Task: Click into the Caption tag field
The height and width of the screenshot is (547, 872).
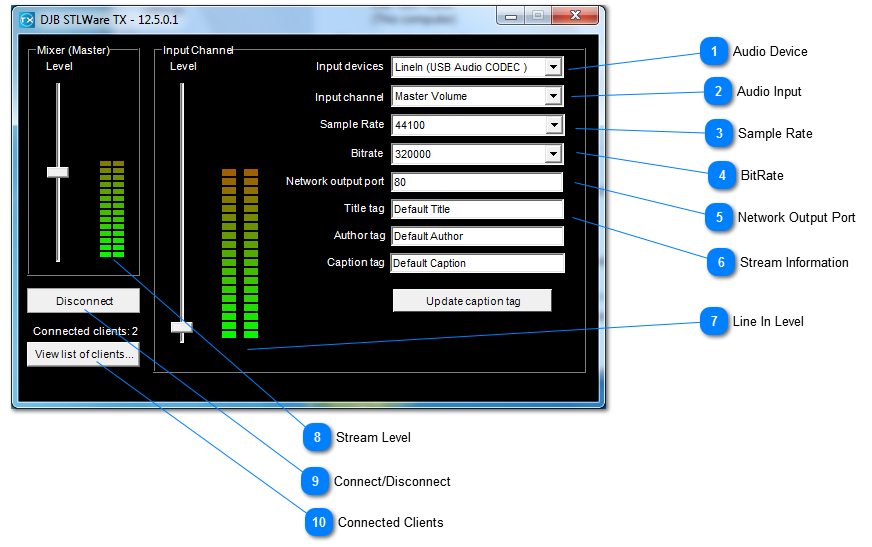Action: 476,264
